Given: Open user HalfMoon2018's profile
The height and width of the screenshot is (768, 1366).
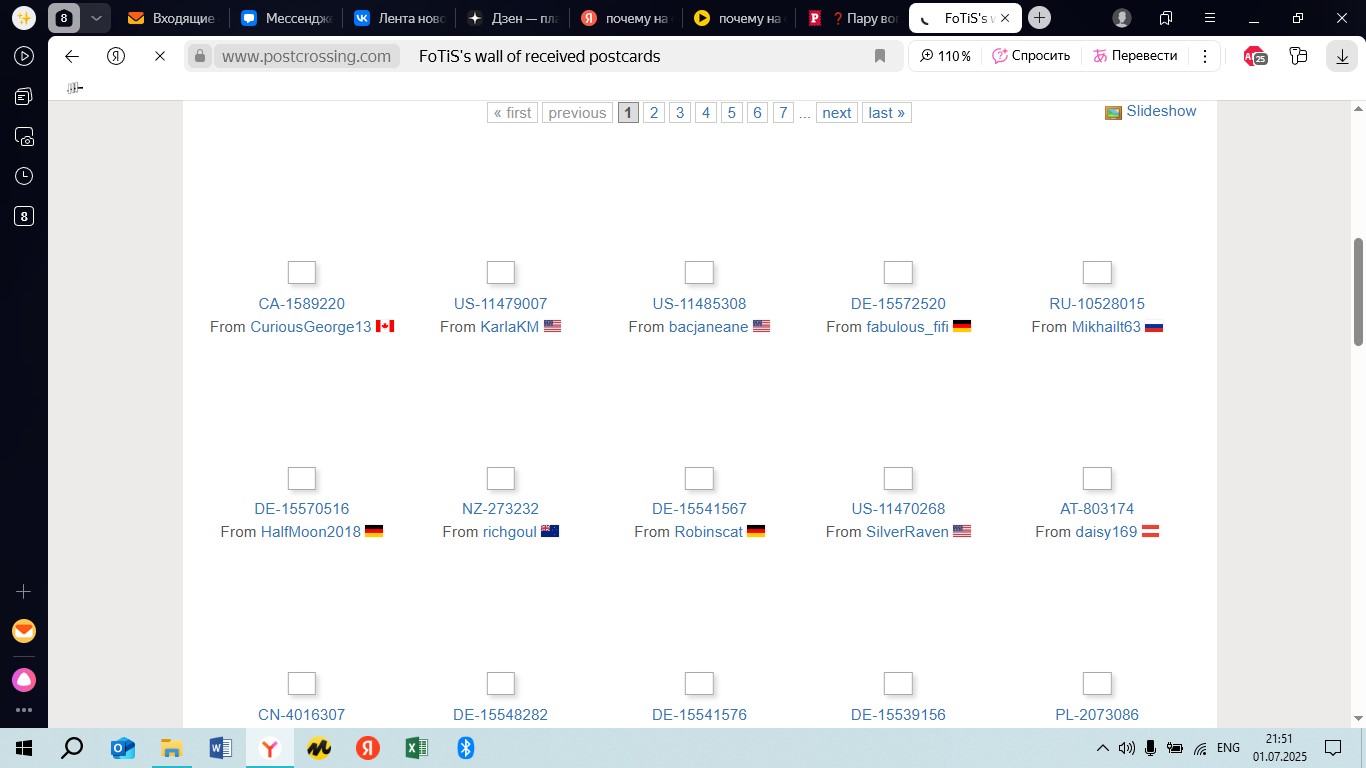Looking at the screenshot, I should tap(311, 532).
